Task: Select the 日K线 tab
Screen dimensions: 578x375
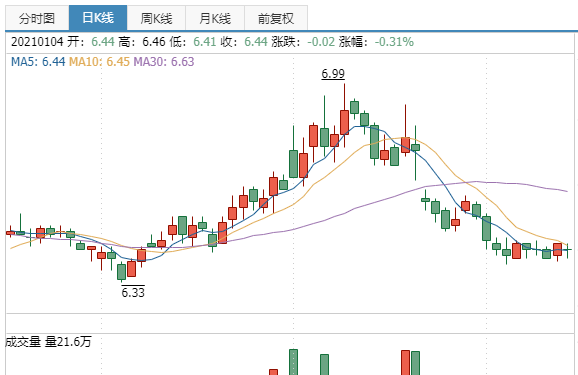Action: 98,18
